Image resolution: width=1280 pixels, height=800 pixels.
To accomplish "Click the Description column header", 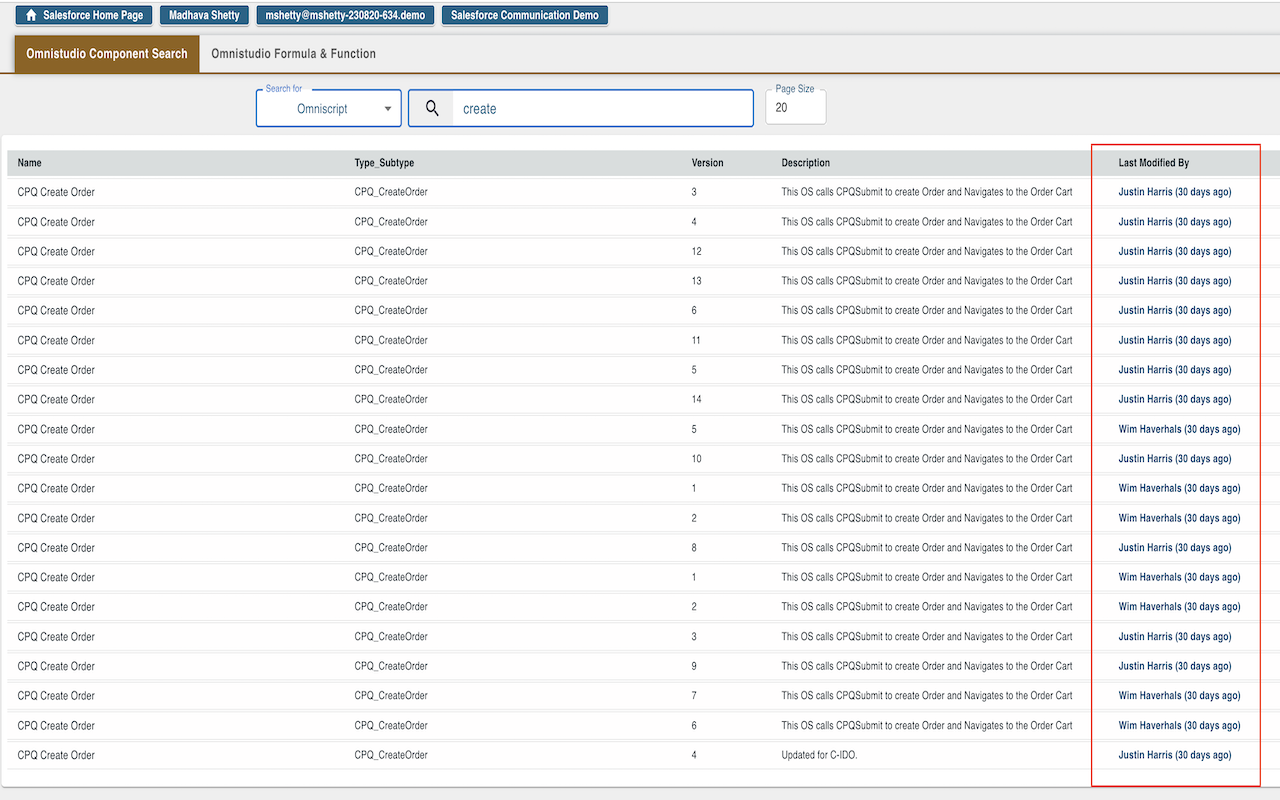I will point(805,163).
